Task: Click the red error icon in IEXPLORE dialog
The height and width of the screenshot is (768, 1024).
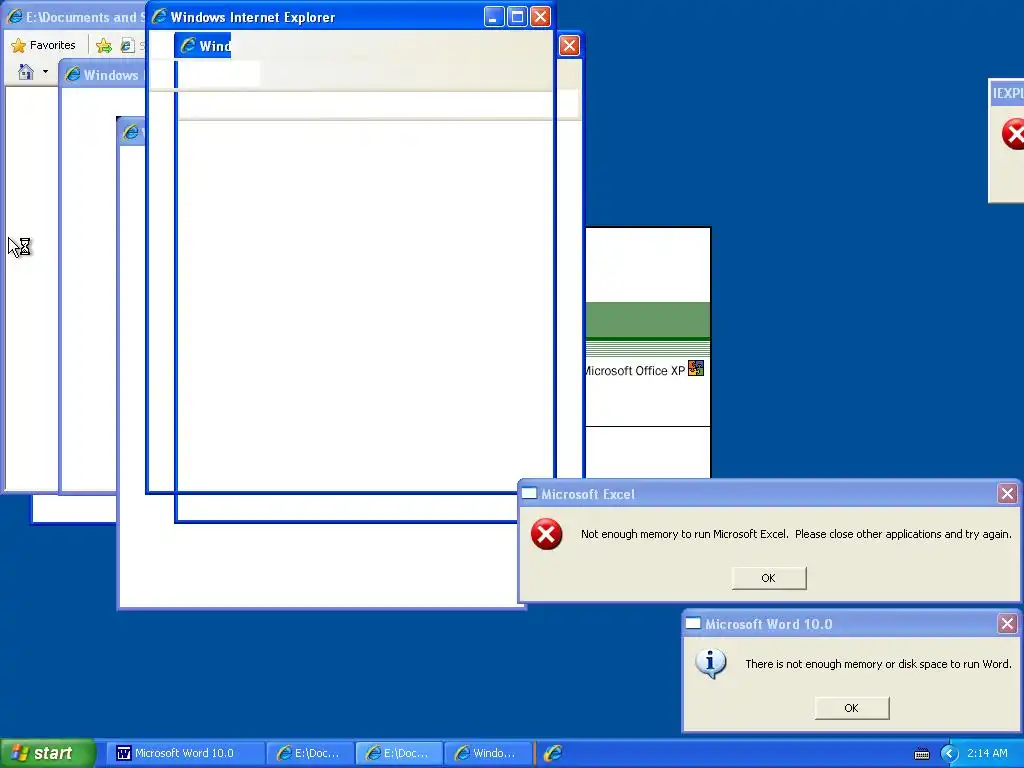Action: (x=1013, y=134)
